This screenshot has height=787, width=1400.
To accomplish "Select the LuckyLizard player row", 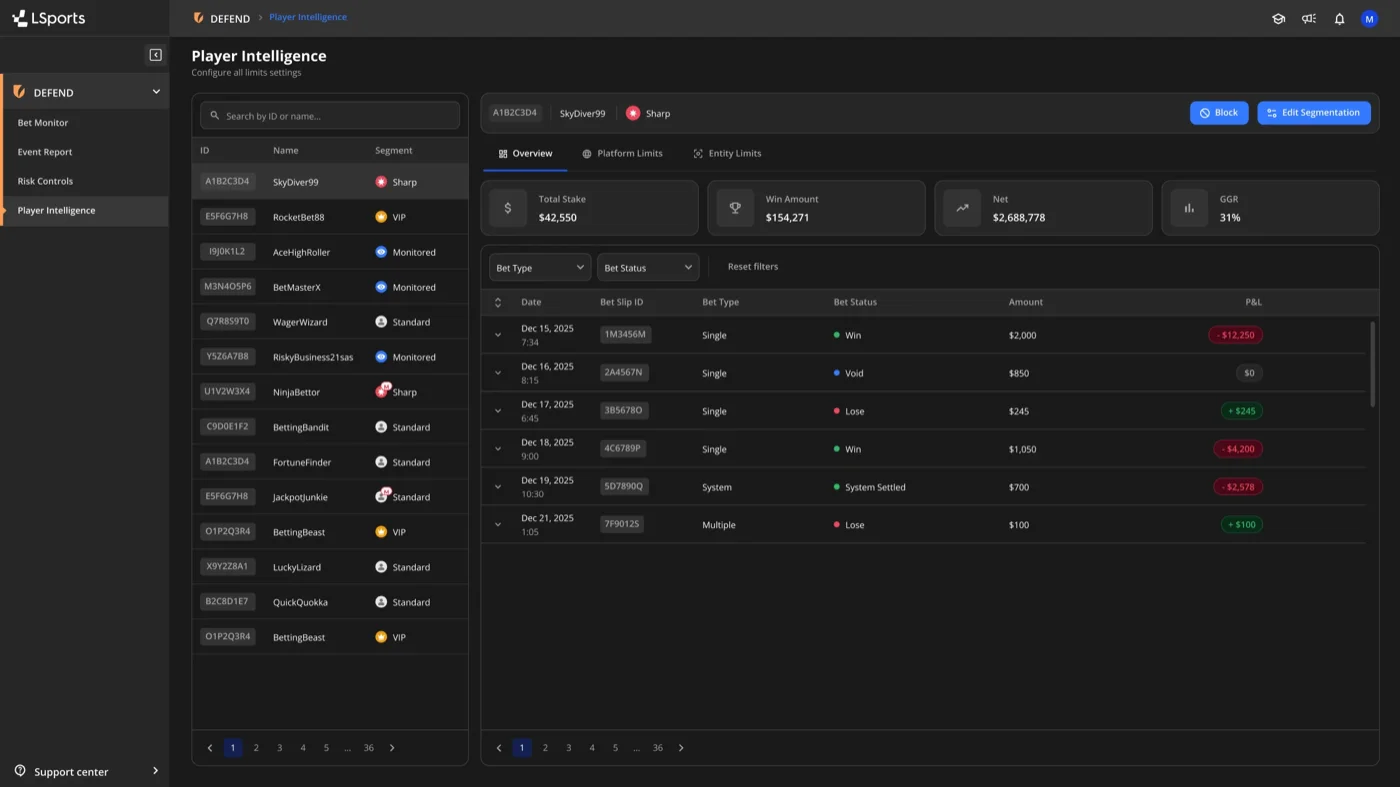I will click(330, 567).
